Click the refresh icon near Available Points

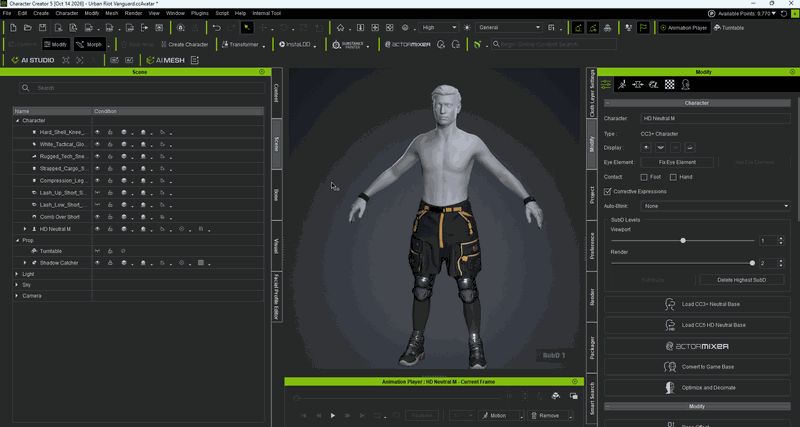784,13
